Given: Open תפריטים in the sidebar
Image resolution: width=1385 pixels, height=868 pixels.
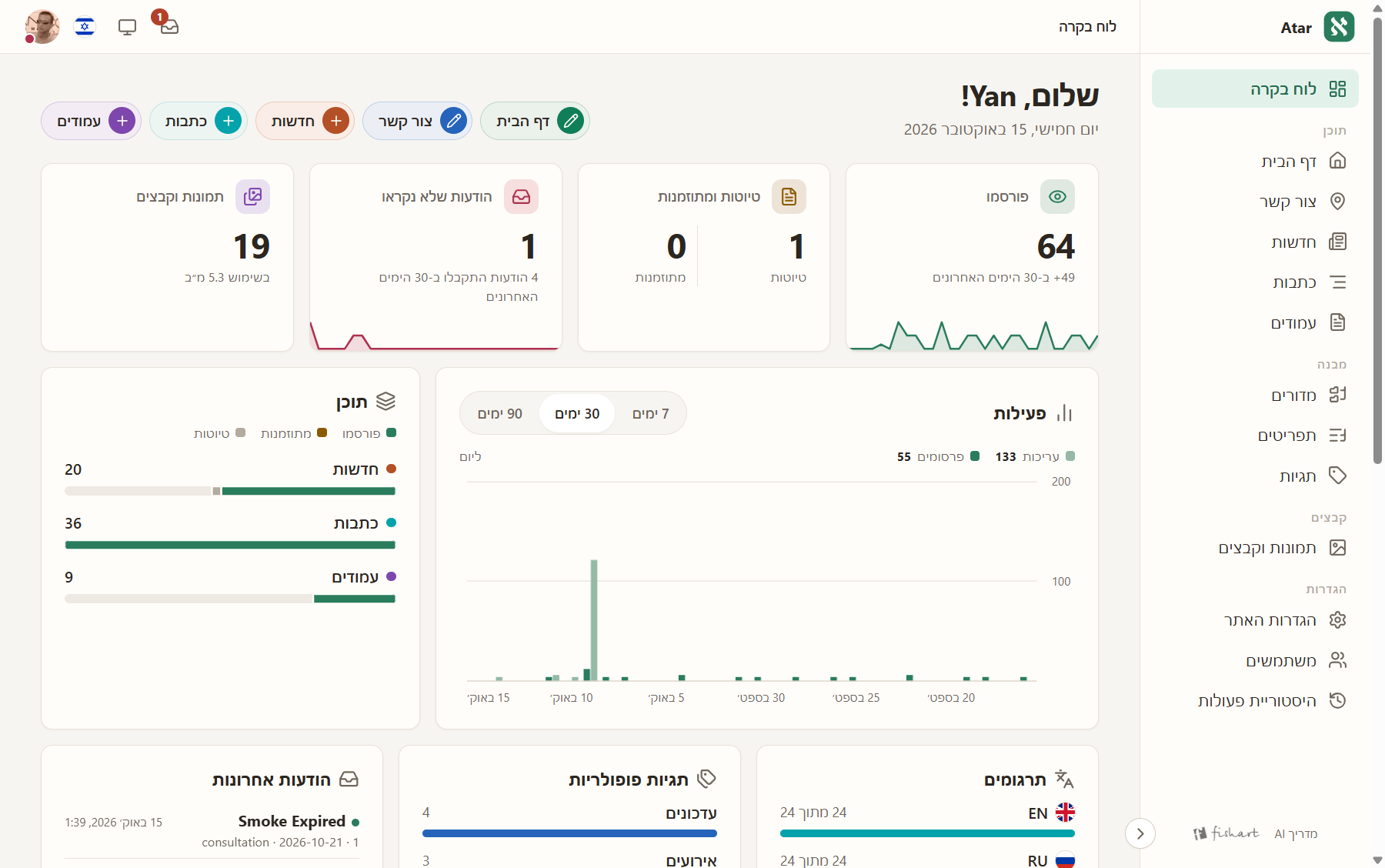Looking at the screenshot, I should pyautogui.click(x=1255, y=436).
